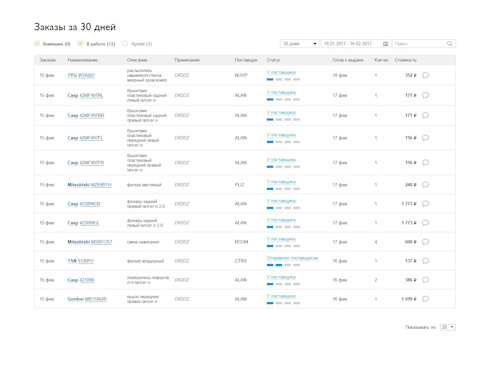
Task: Open the Casp 42MF497FR part link
Action: tap(86, 163)
